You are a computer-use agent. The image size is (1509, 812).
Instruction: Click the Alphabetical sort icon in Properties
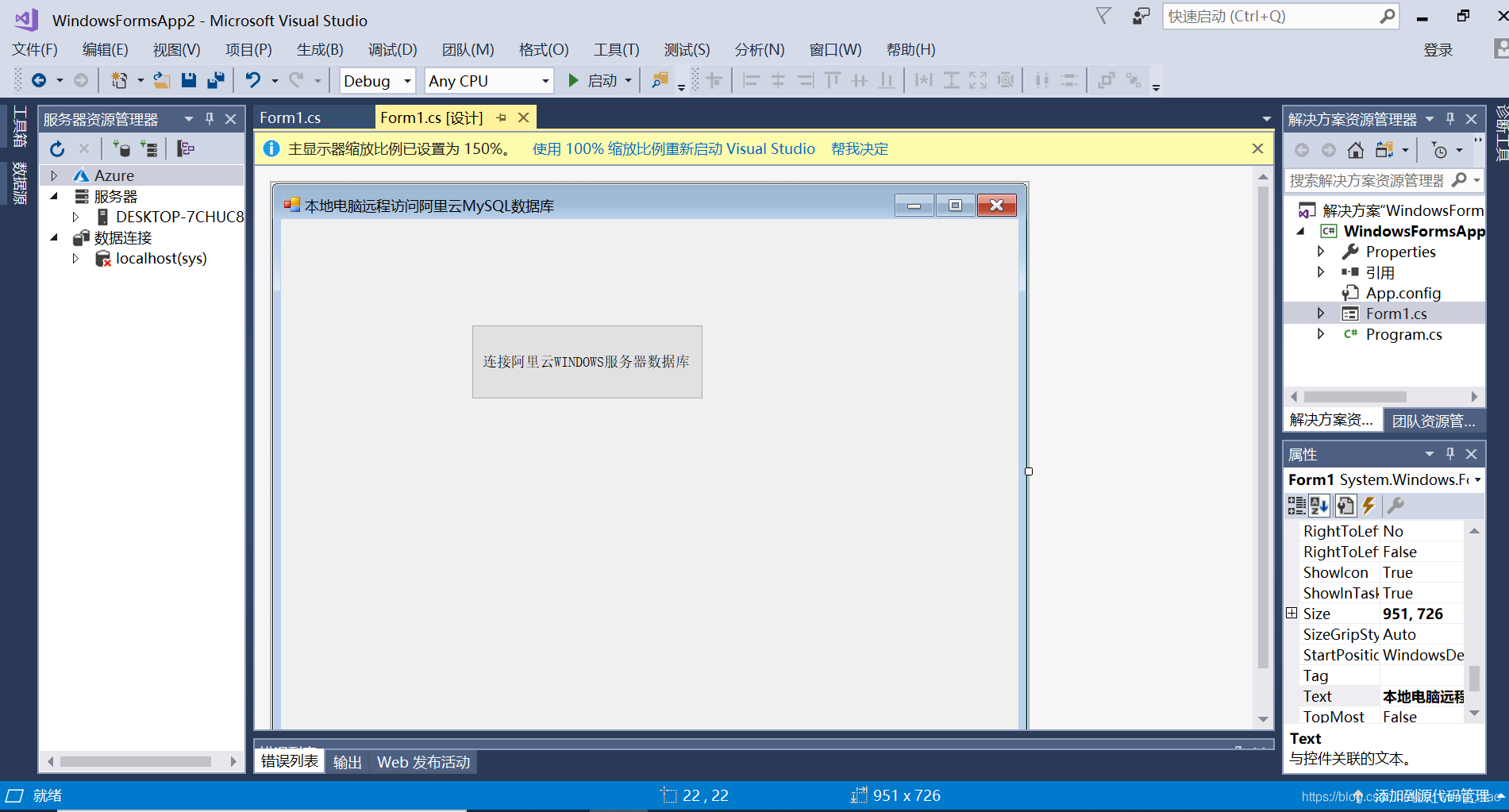coord(1319,506)
